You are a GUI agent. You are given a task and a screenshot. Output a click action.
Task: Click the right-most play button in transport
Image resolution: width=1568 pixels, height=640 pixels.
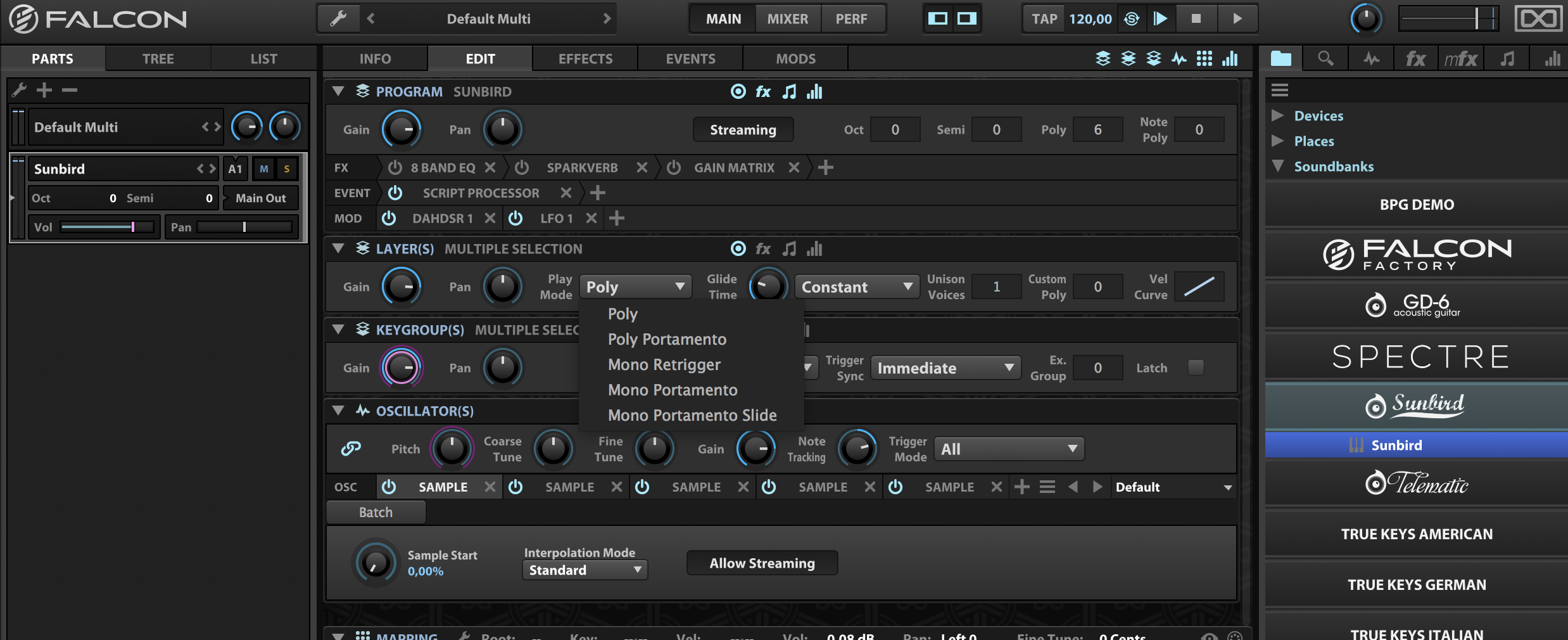pyautogui.click(x=1237, y=19)
